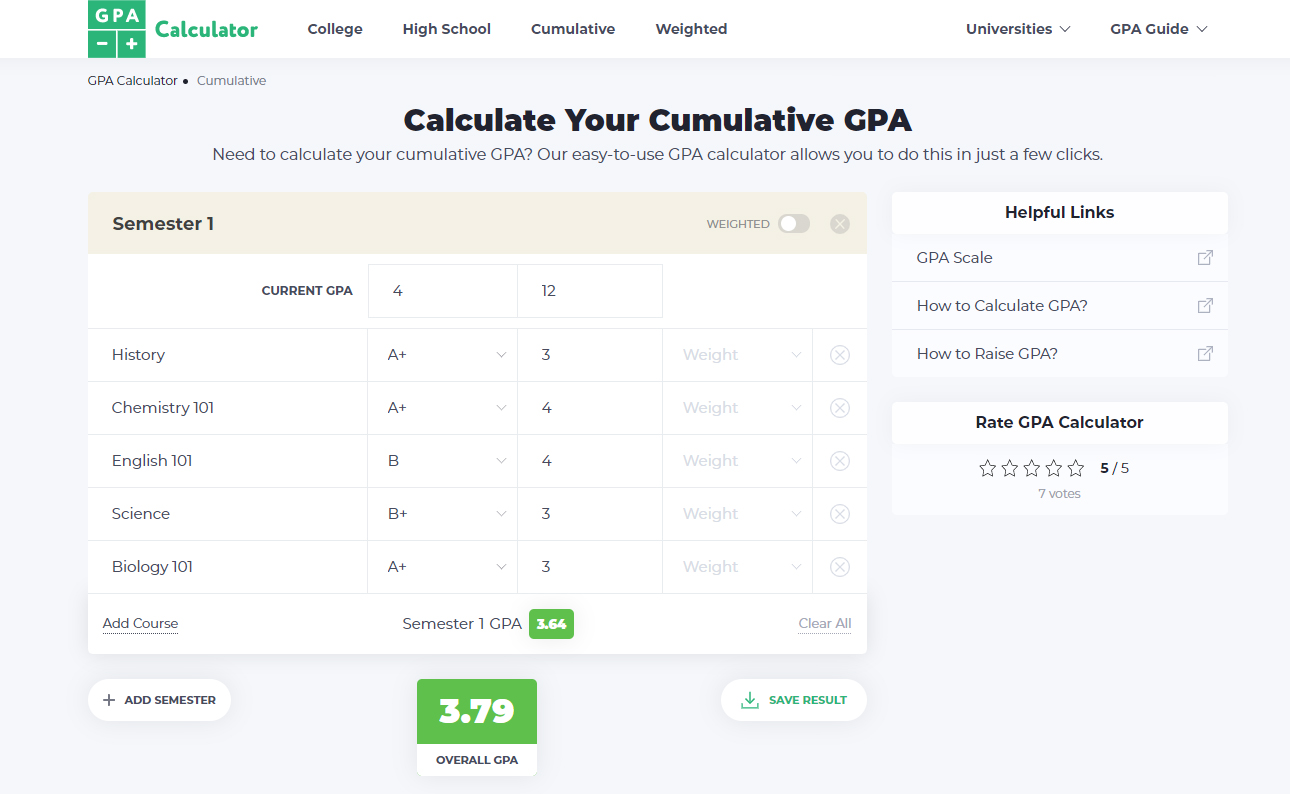Open the History grade dropdown

point(442,355)
